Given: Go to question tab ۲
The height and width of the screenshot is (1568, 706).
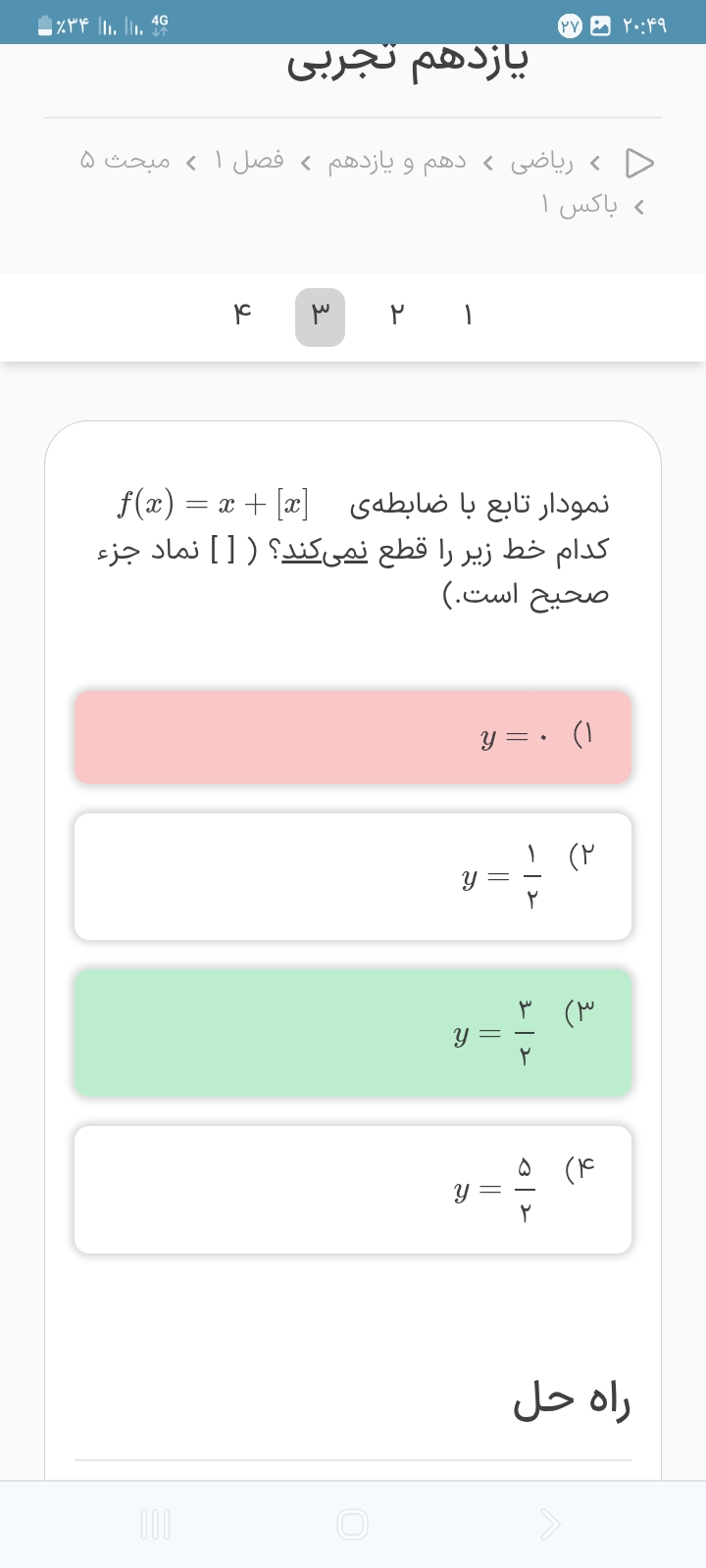Looking at the screenshot, I should coord(397,317).
